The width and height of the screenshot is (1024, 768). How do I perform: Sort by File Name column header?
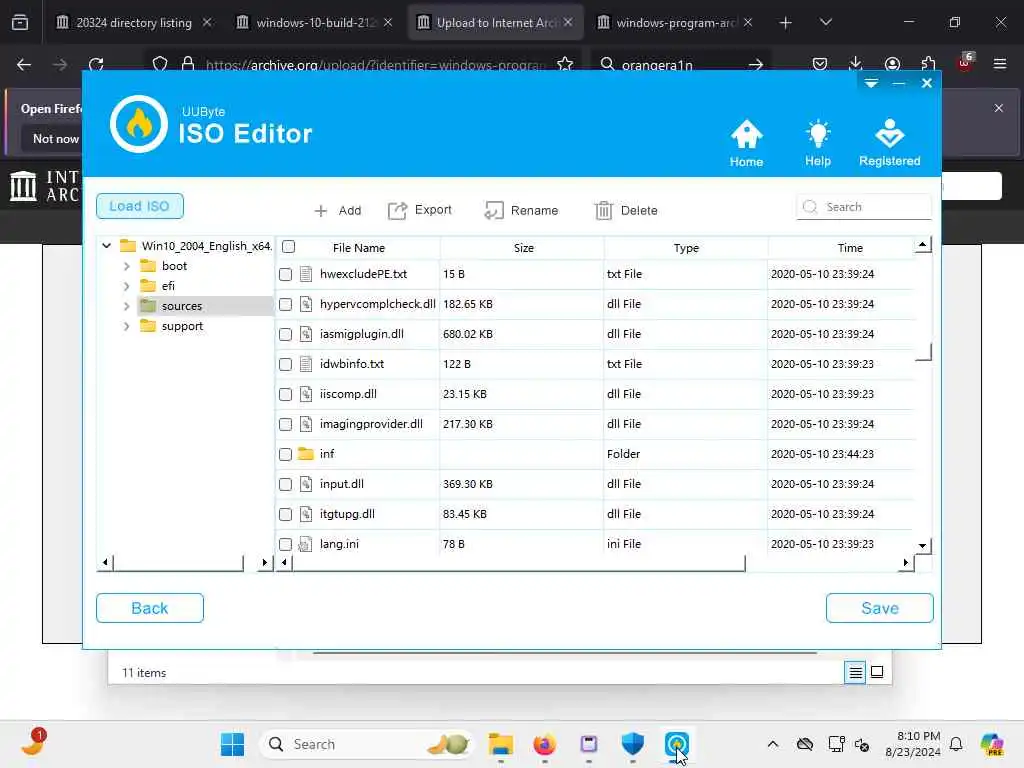[x=359, y=248]
